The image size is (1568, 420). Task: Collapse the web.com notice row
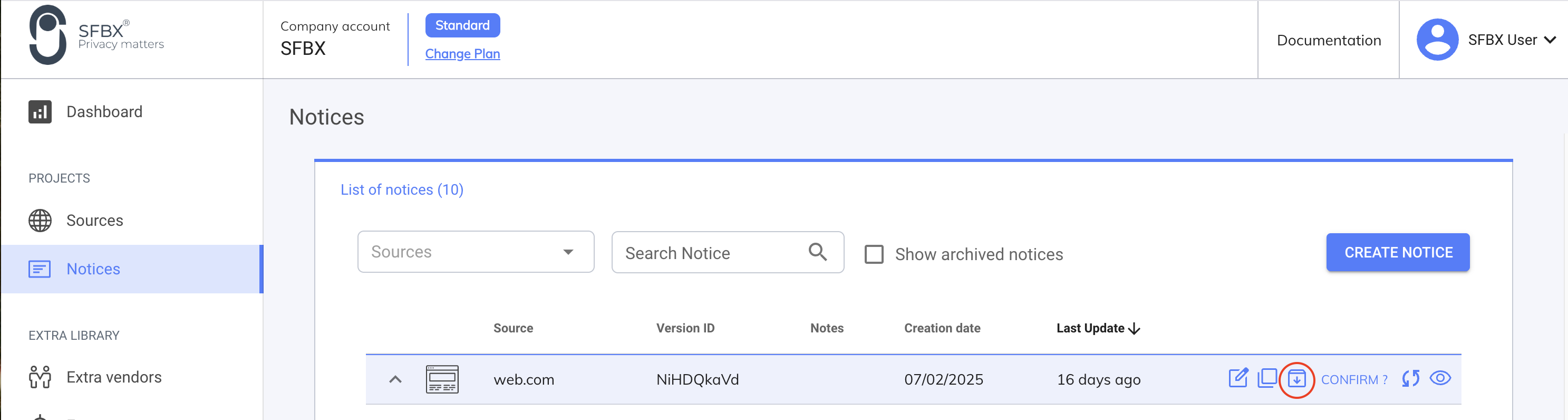(395, 379)
